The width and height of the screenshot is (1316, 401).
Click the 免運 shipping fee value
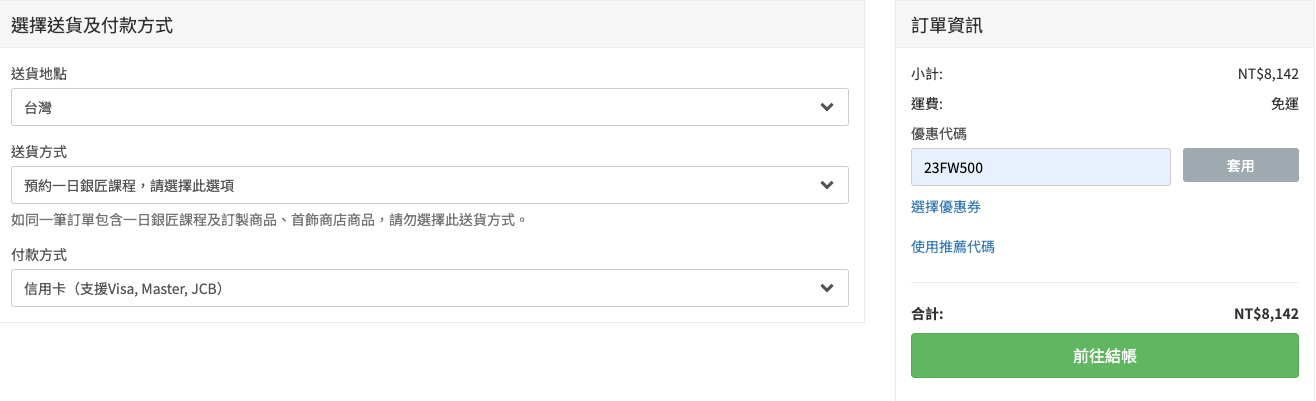pos(1284,103)
